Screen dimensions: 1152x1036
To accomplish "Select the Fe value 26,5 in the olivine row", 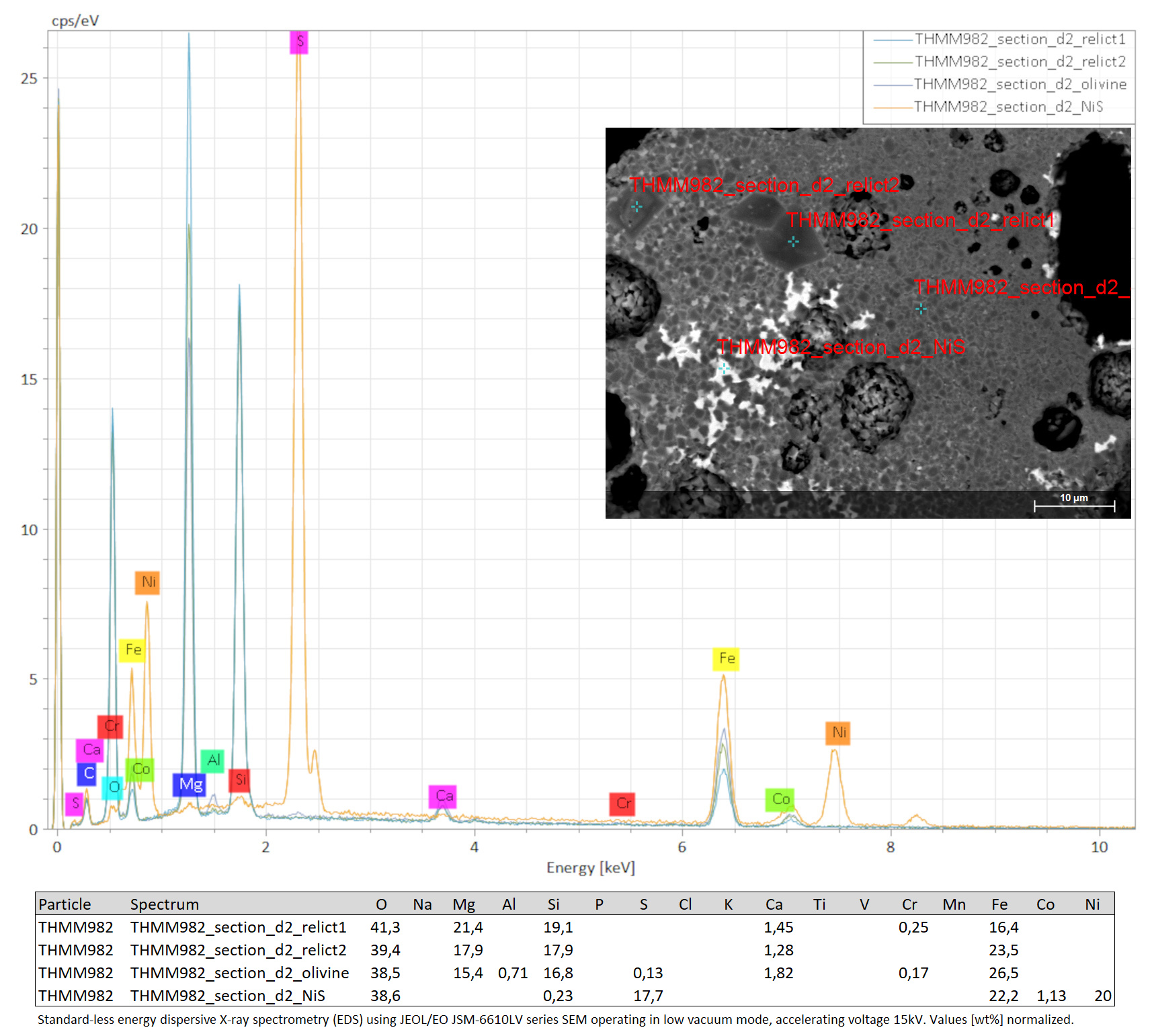I will coord(1003,973).
